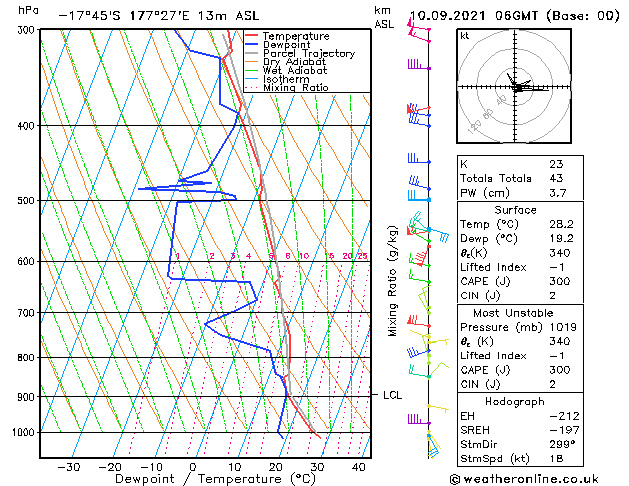
Task: Click the 'km ASL' axis unit label
Action: 384,17
